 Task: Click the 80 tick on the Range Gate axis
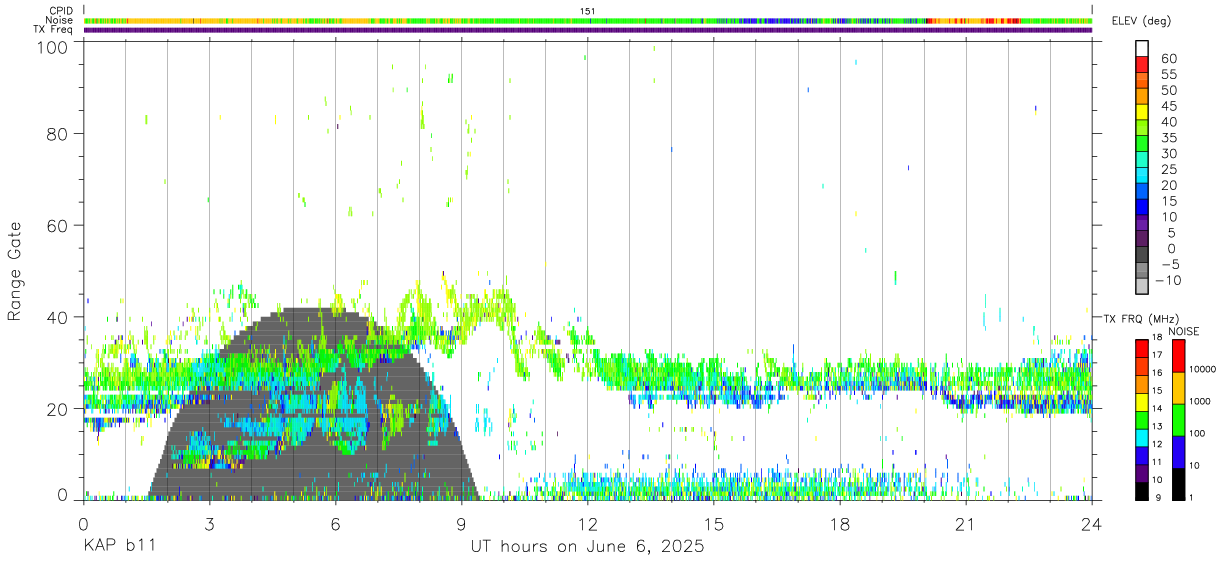coord(58,133)
